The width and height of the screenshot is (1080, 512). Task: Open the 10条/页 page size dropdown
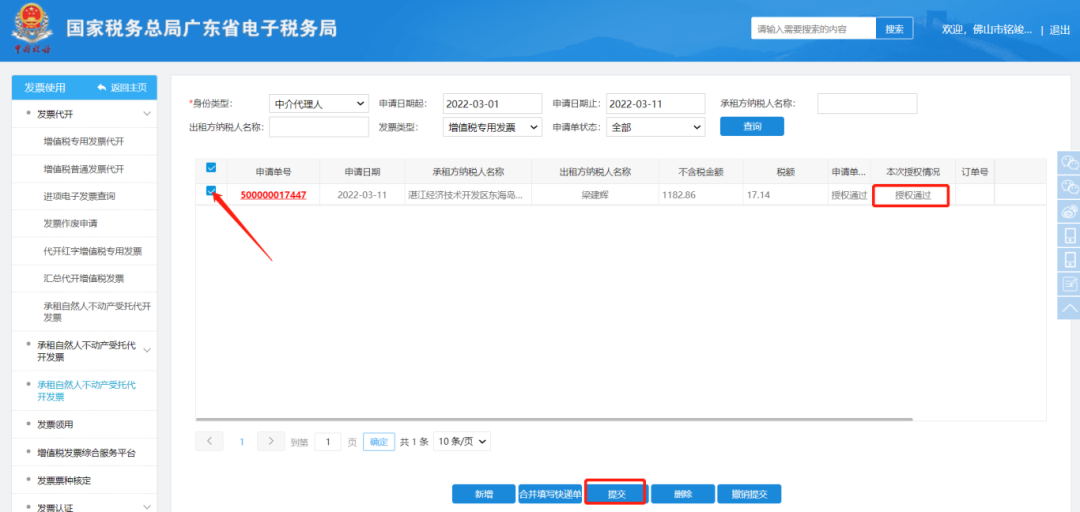coord(461,442)
